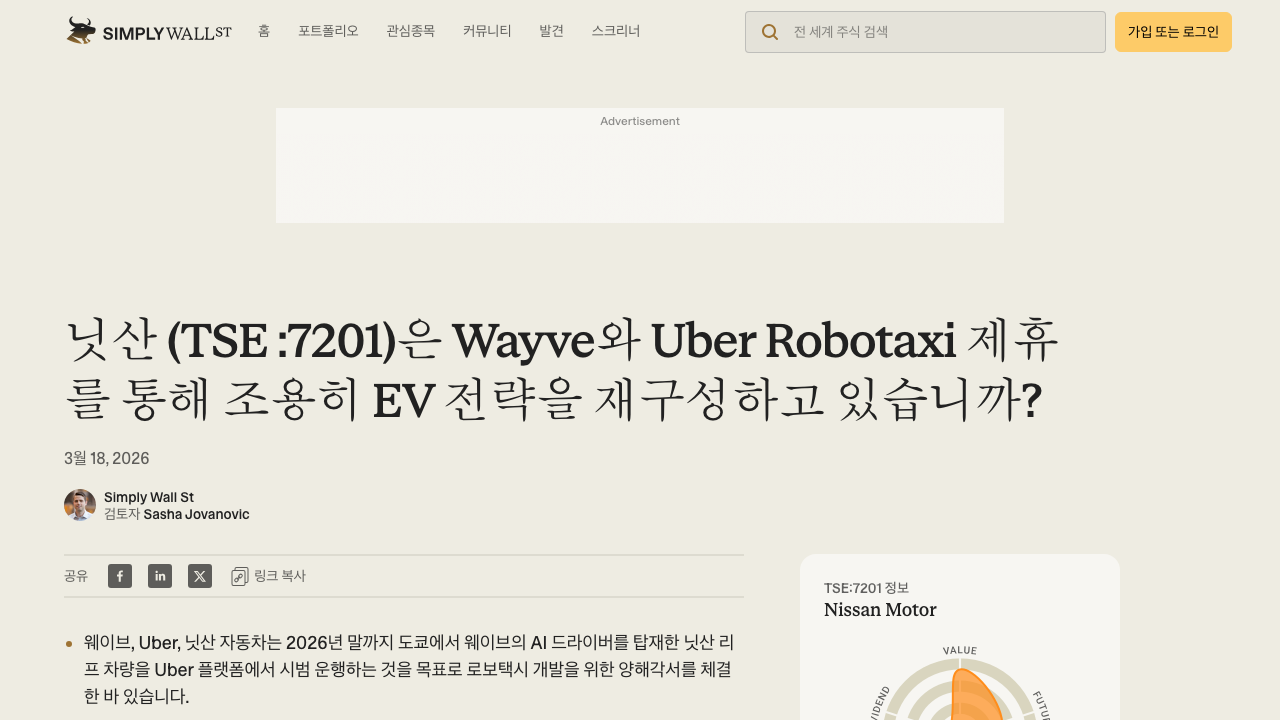Click the 공유 label
The image size is (1280, 720).
click(x=76, y=576)
